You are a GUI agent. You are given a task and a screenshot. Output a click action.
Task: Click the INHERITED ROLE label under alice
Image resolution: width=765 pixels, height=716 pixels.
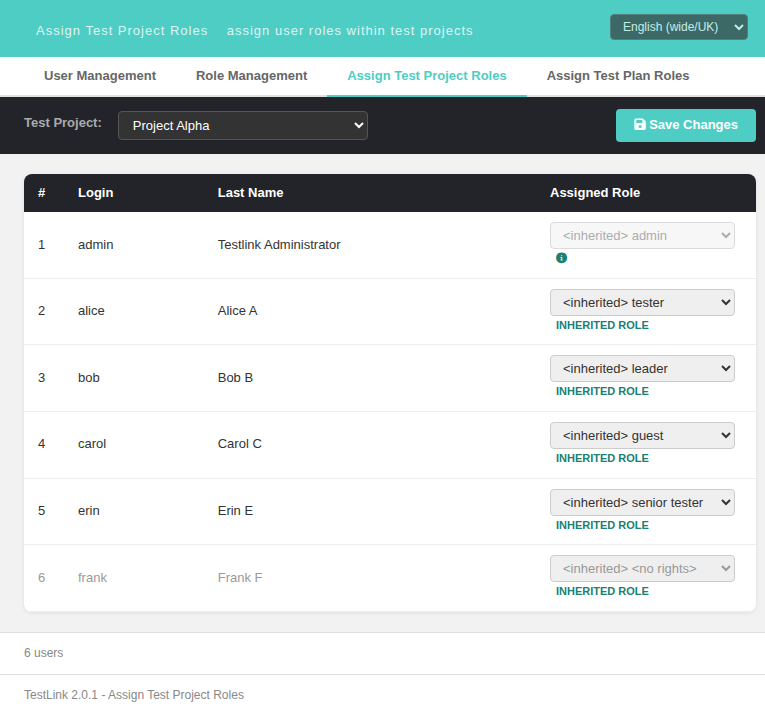[602, 325]
